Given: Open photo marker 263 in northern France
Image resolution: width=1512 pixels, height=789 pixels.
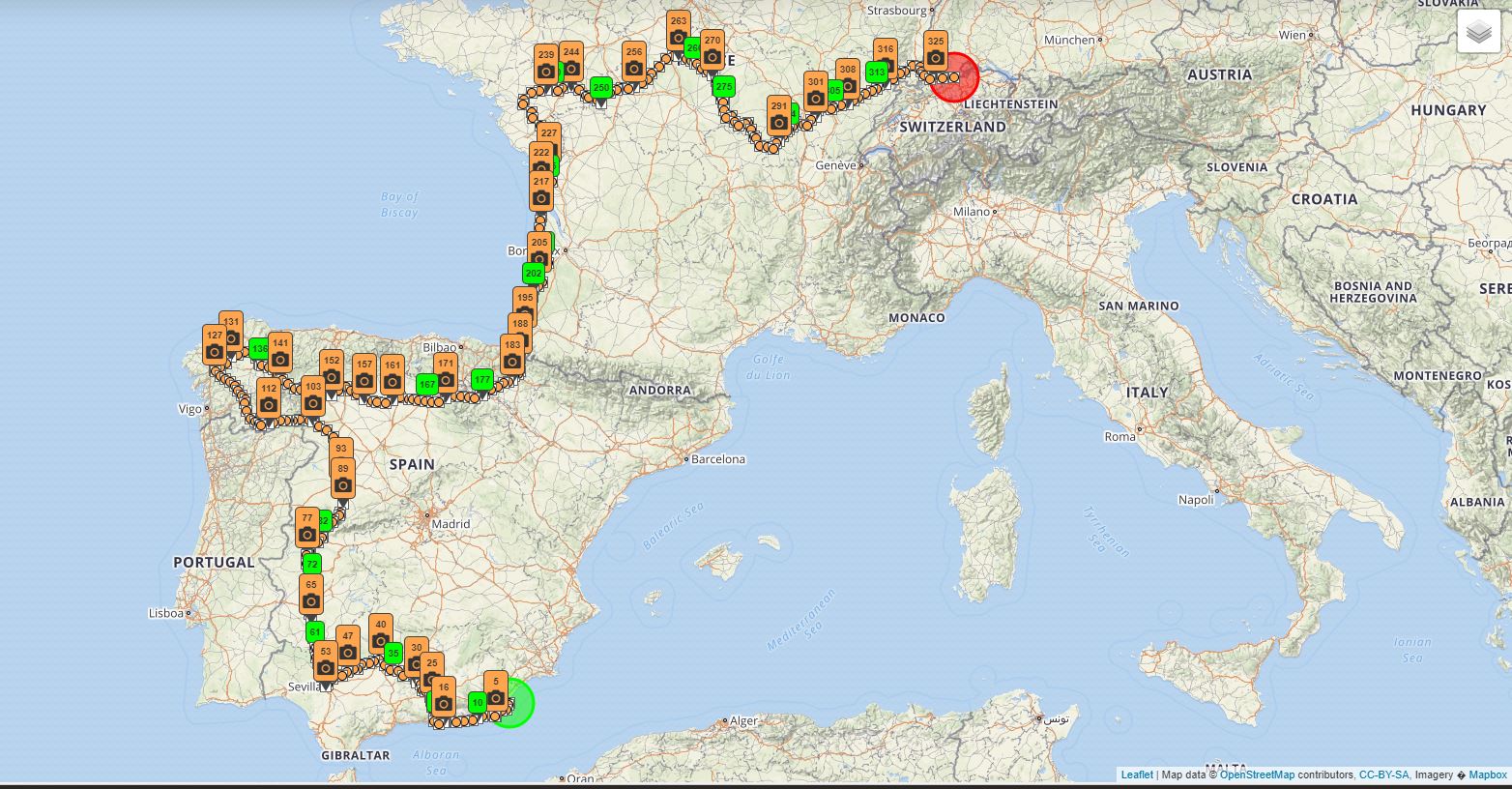Looking at the screenshot, I should click(678, 30).
